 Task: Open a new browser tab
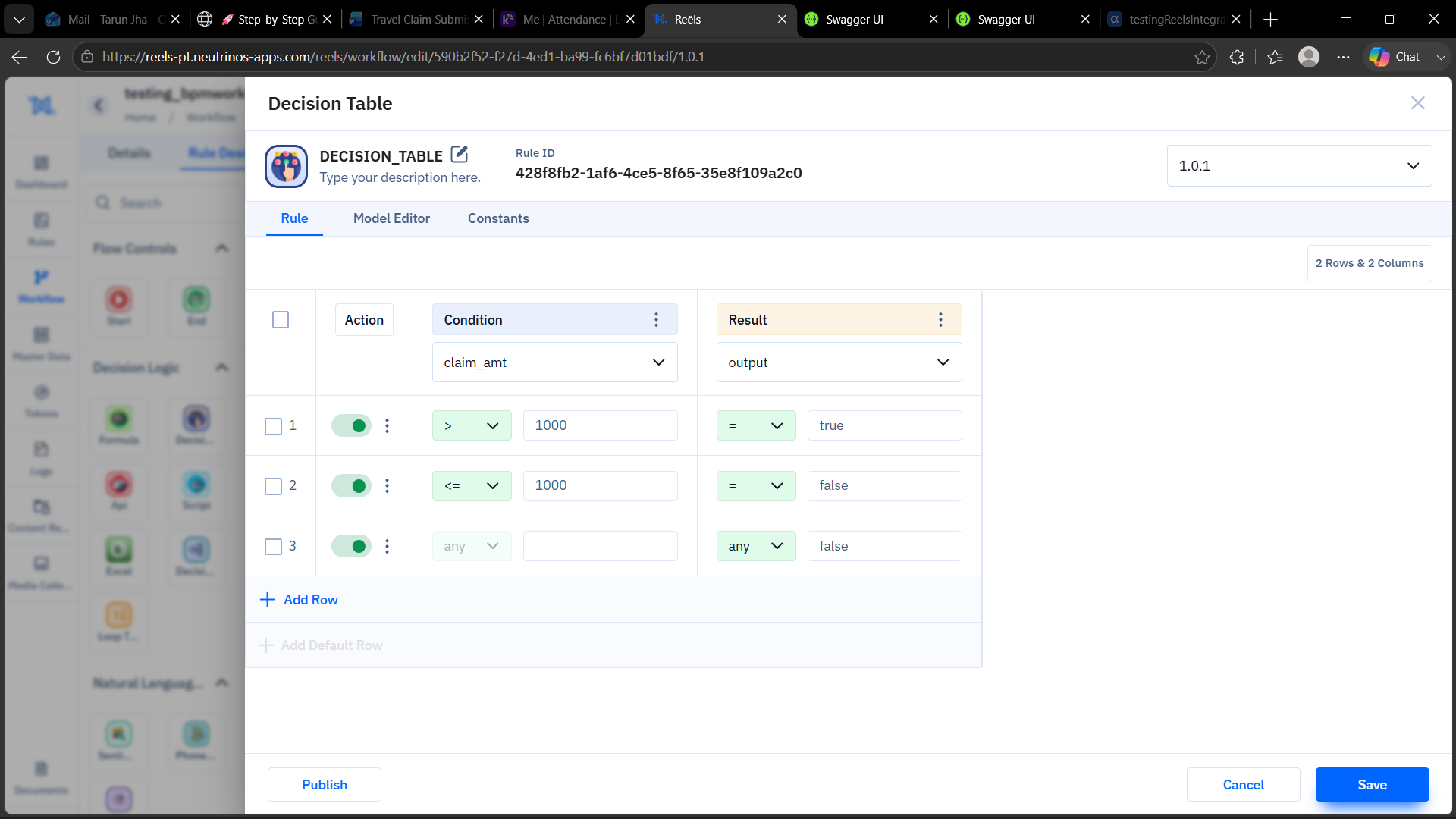1271,20
